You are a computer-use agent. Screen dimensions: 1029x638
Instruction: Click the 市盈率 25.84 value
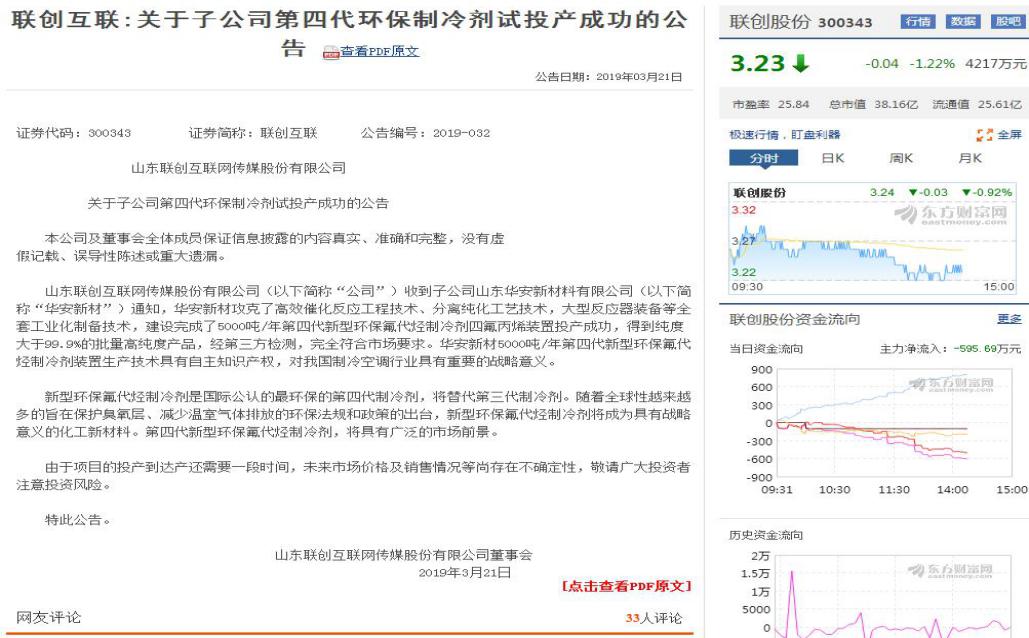(770, 104)
